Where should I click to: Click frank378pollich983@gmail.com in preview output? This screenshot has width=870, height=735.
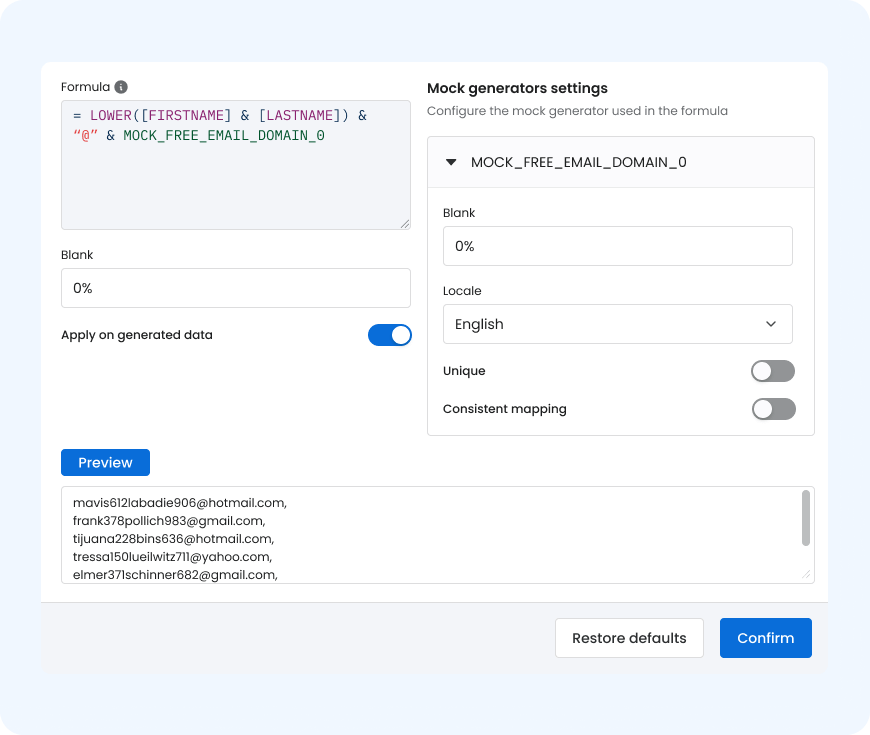point(168,521)
